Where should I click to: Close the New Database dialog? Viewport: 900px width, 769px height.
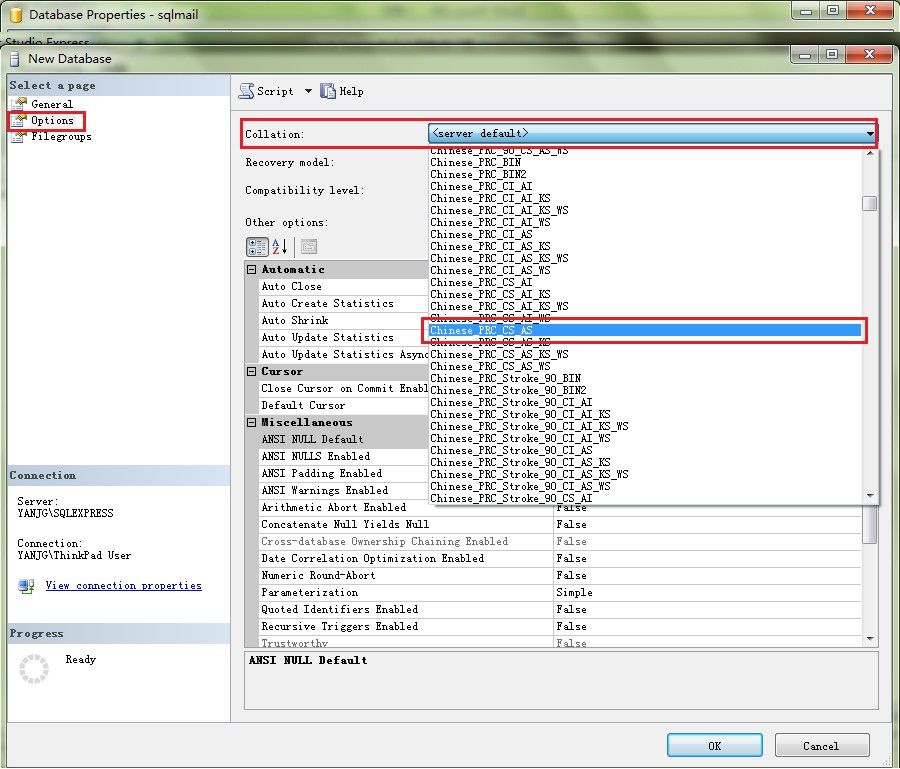[x=870, y=55]
